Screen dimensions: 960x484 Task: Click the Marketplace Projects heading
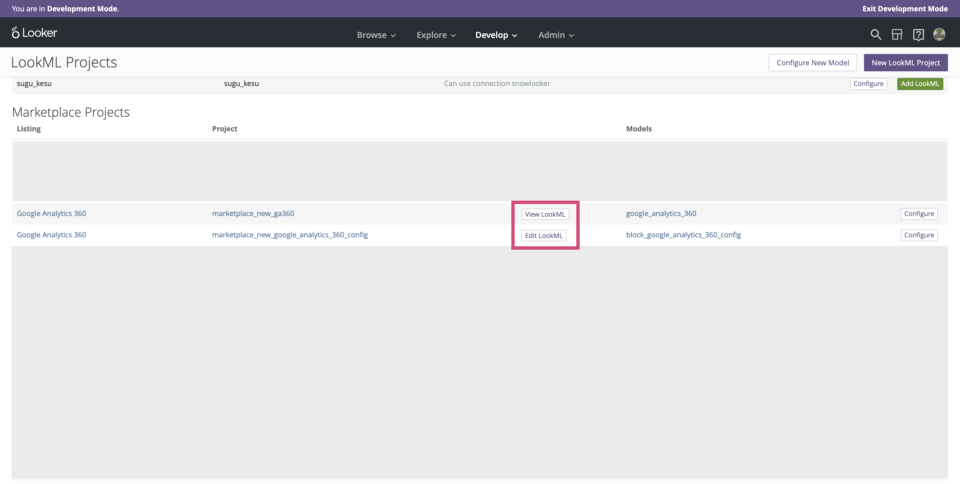pos(70,112)
